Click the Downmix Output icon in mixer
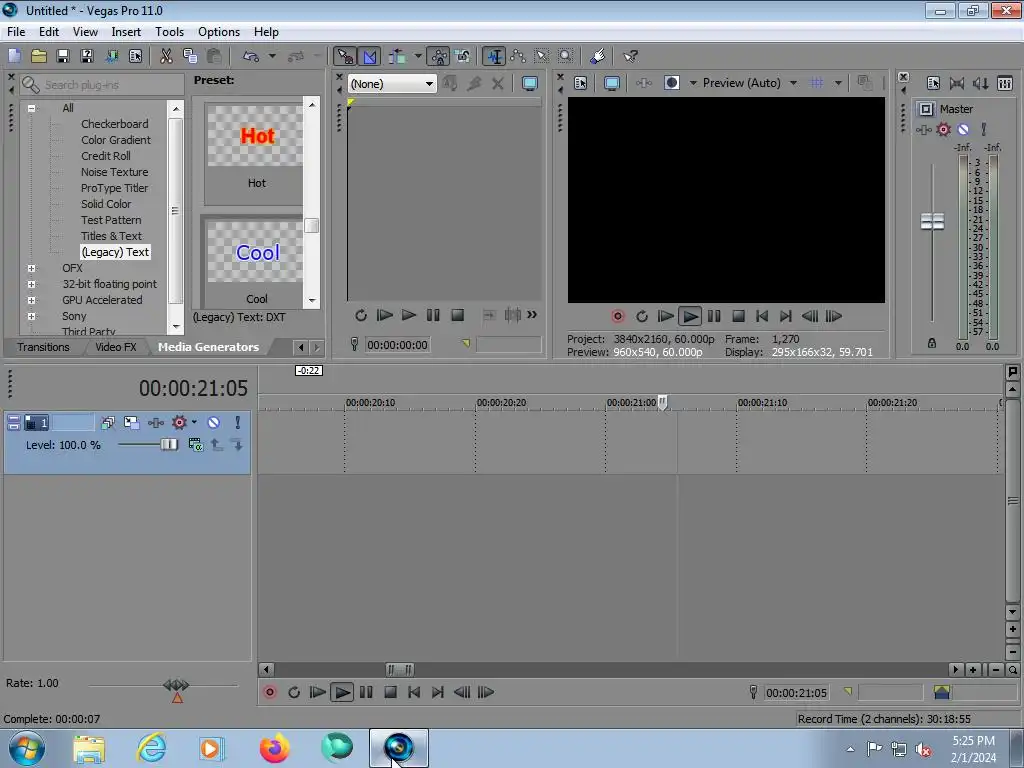The image size is (1024, 768). click(957, 83)
